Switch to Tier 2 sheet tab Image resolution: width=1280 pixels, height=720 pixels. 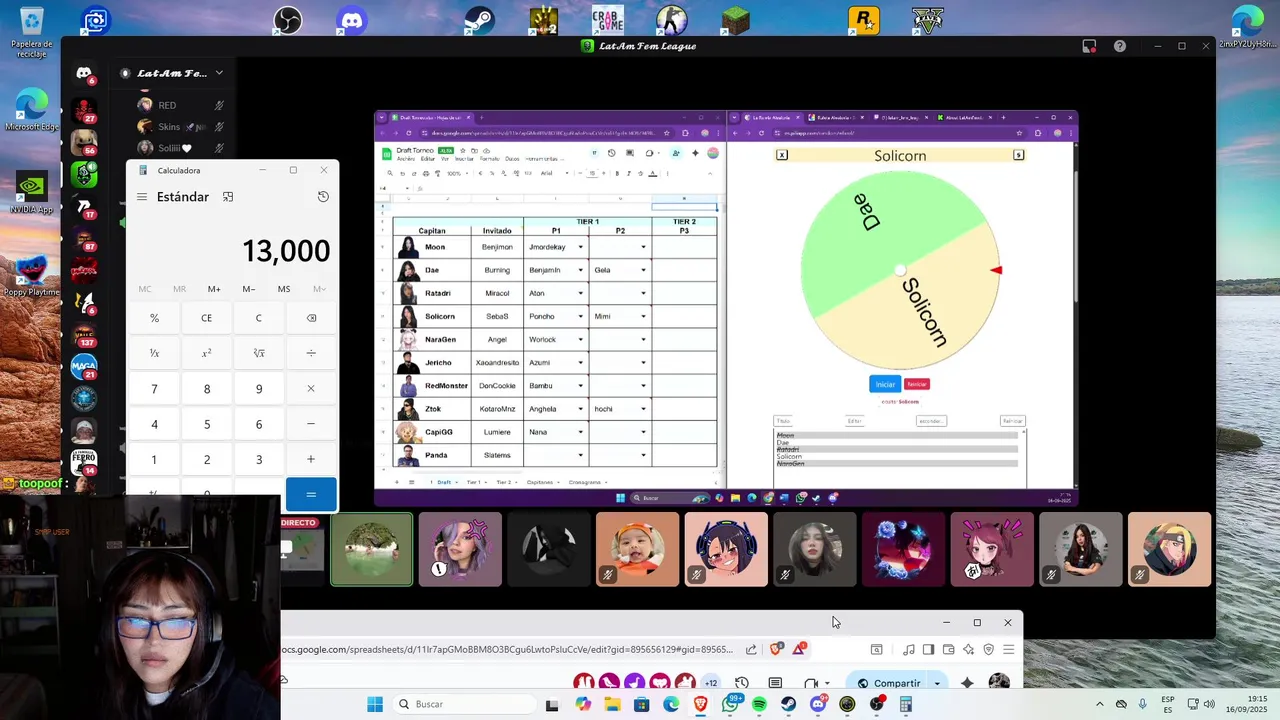pos(504,482)
